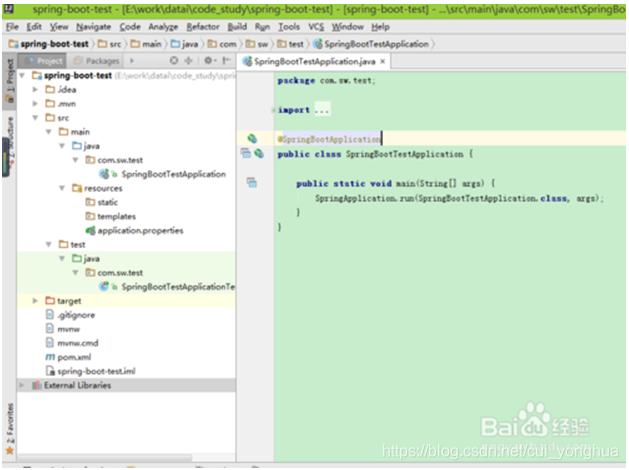Select SpringBootTestApplicationTests class in tree
This screenshot has height=470, width=629.
click(x=167, y=286)
